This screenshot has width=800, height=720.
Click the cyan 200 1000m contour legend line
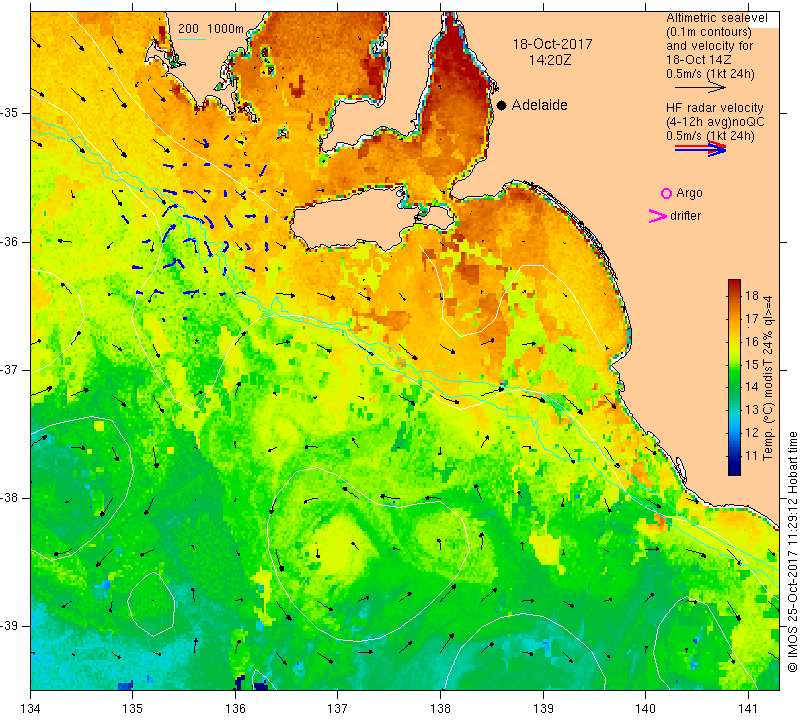click(192, 39)
